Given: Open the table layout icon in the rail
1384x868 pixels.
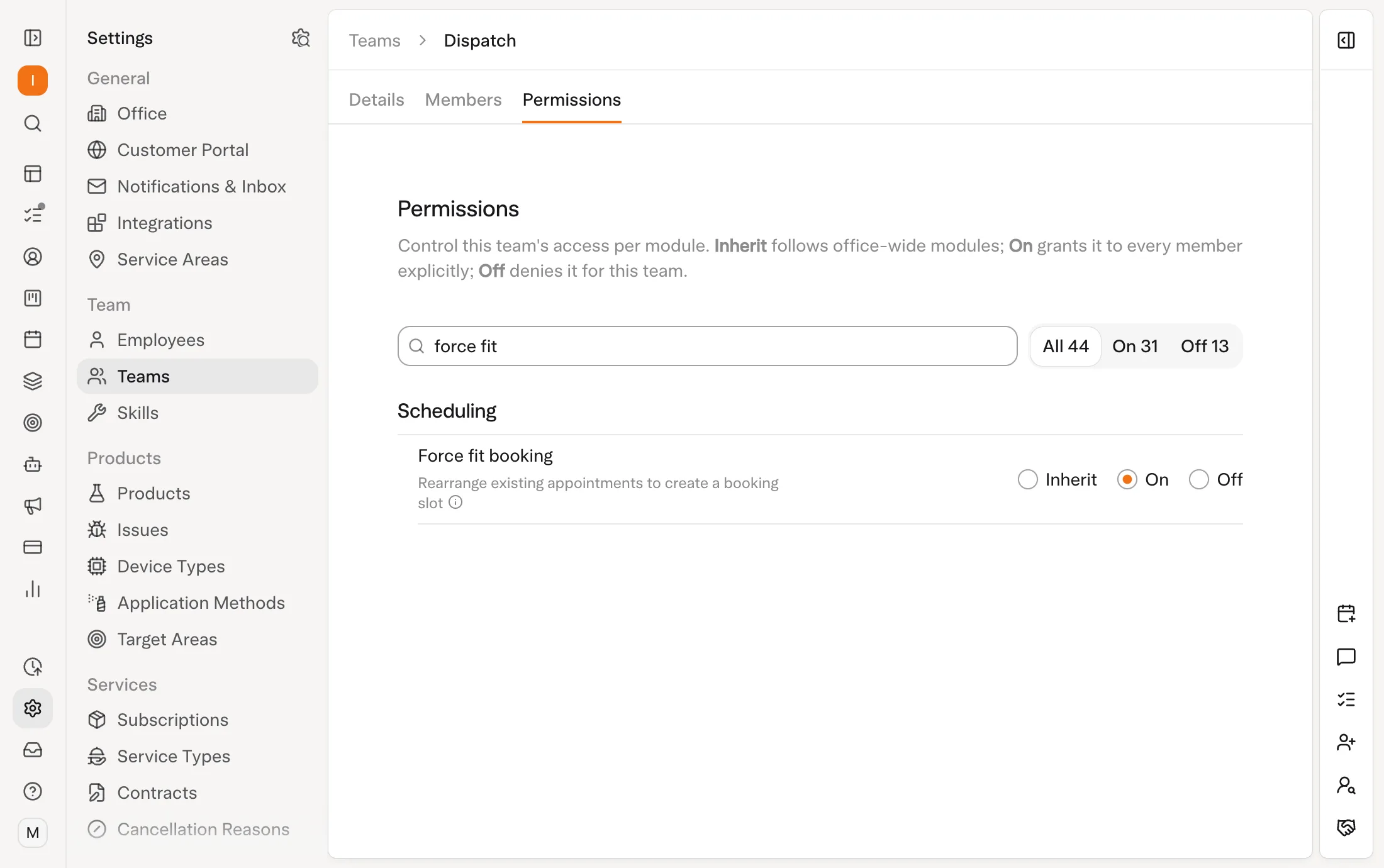Looking at the screenshot, I should pos(33,174).
